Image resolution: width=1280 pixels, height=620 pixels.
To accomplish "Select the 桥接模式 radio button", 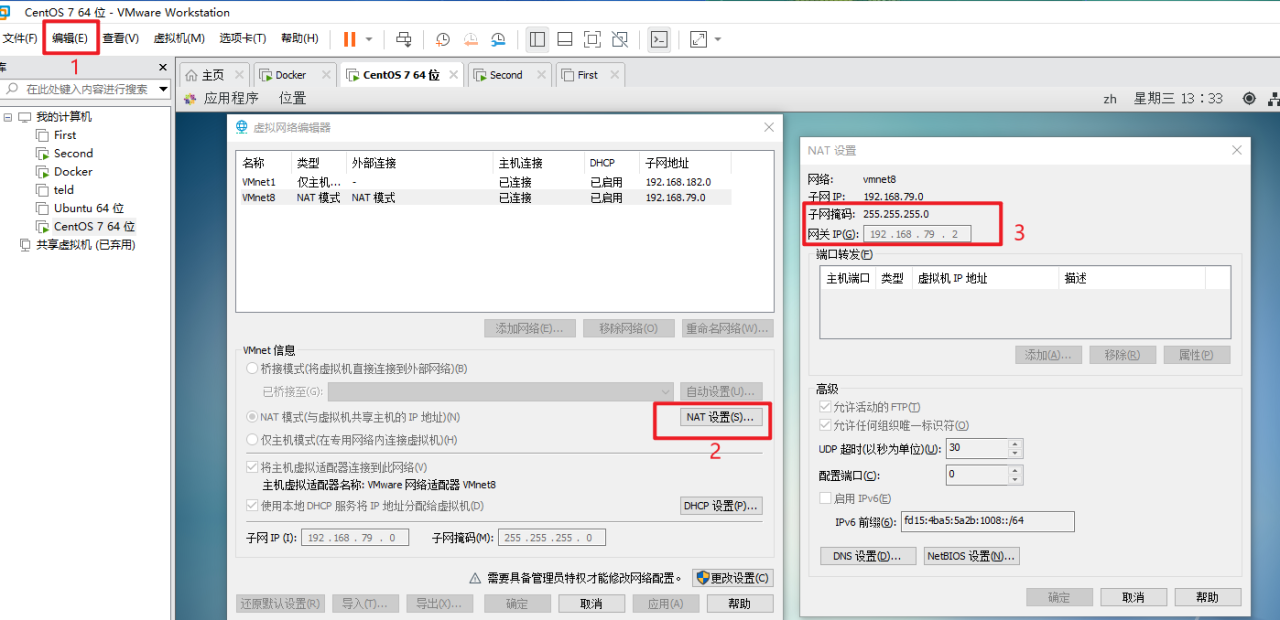I will [252, 369].
